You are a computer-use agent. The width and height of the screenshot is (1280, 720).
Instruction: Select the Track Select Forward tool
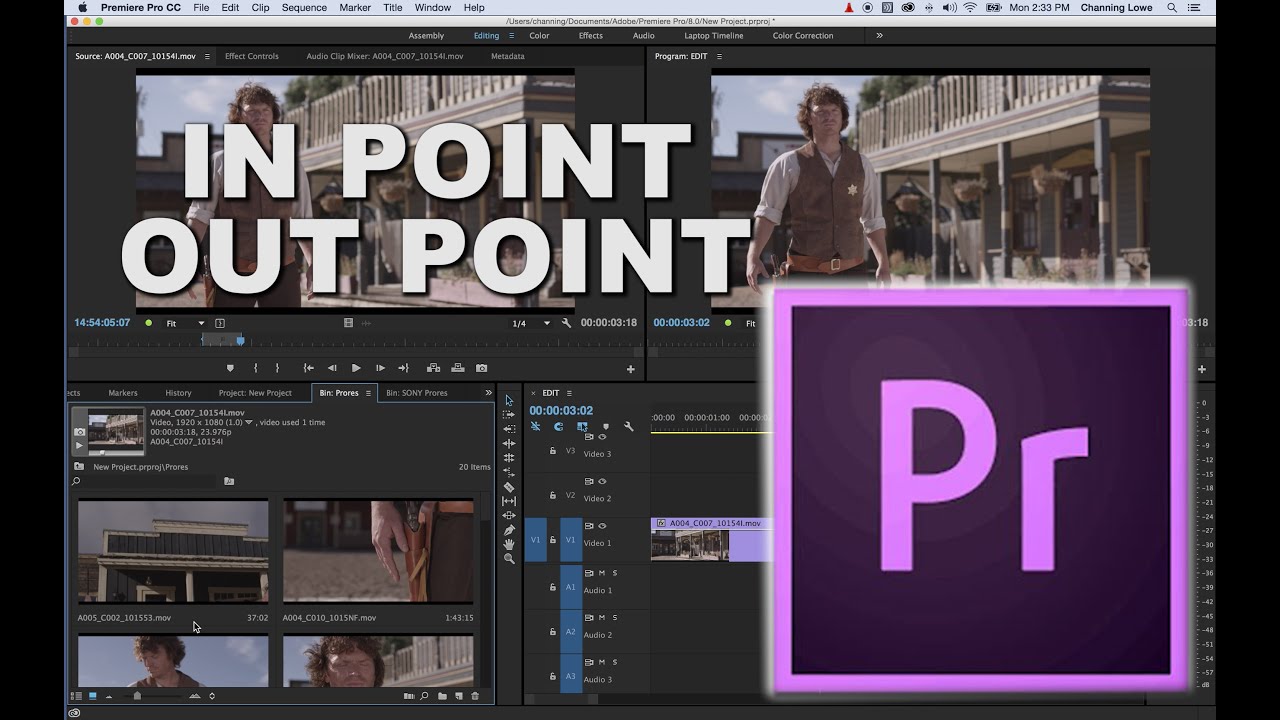(509, 414)
